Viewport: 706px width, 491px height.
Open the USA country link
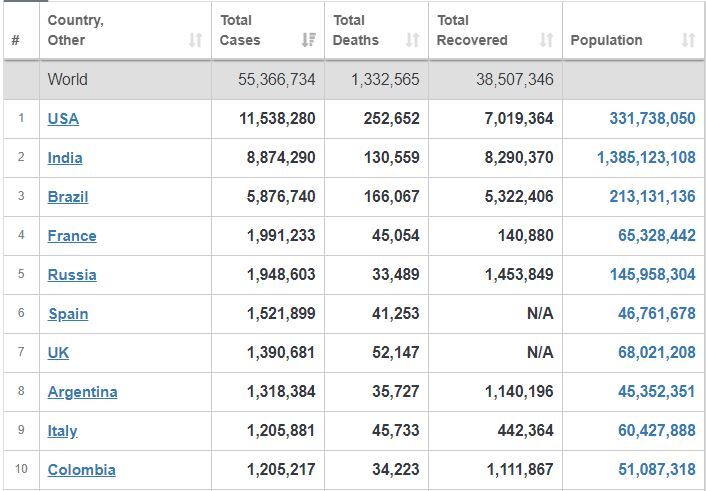(x=63, y=119)
